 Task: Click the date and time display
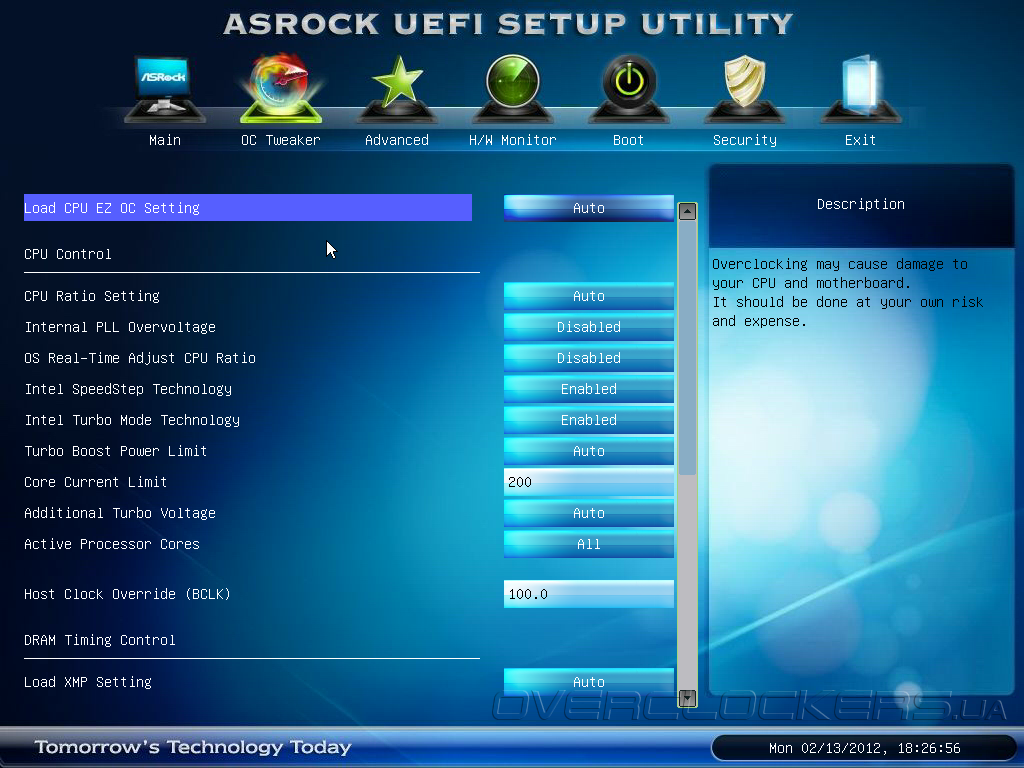(x=865, y=748)
